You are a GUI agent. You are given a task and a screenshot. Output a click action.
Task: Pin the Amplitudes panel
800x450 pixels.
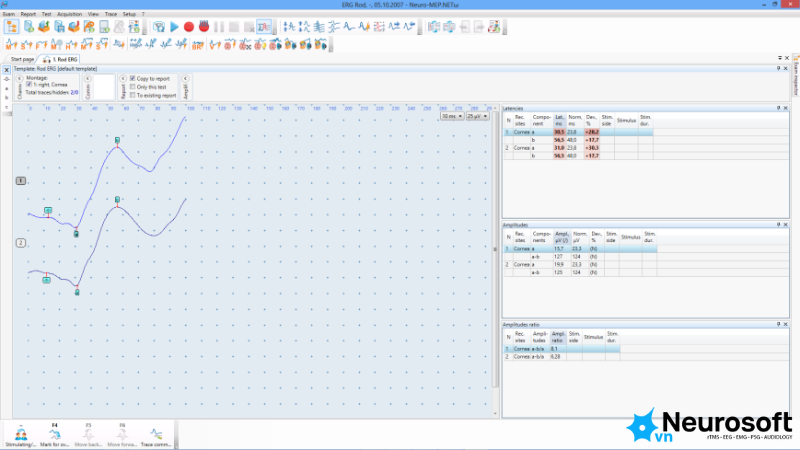pyautogui.click(x=779, y=224)
